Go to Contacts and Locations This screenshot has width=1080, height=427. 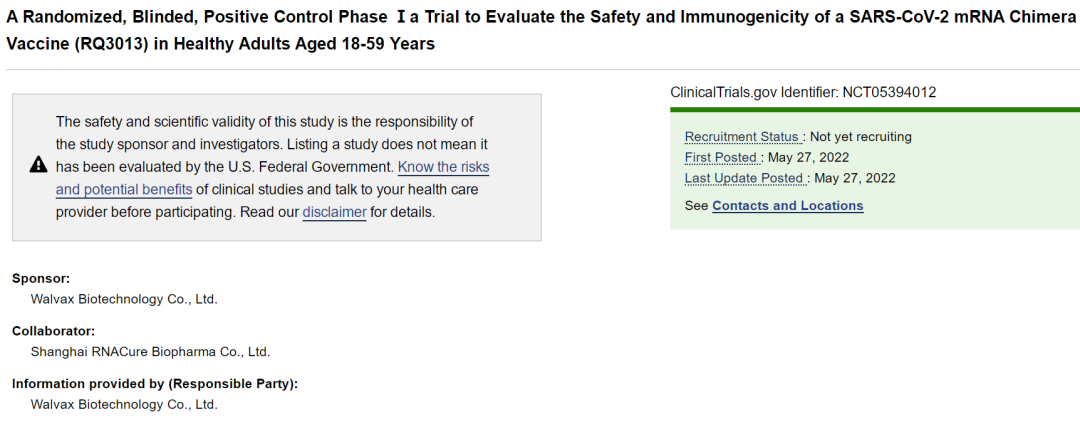(787, 206)
